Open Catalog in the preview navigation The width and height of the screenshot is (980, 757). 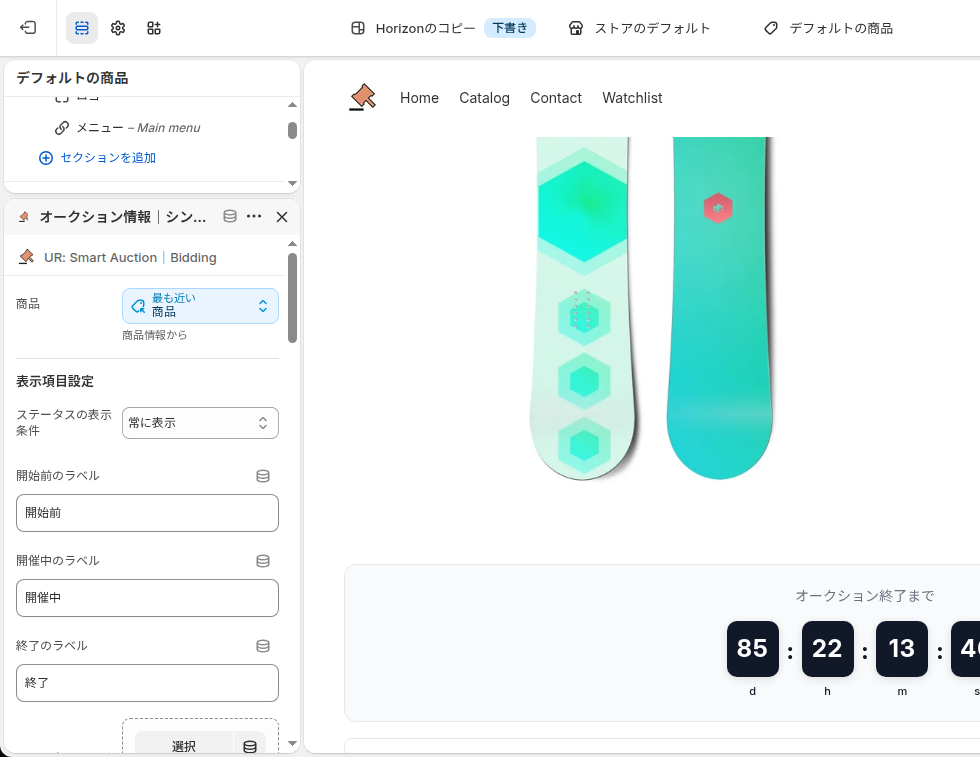484,98
